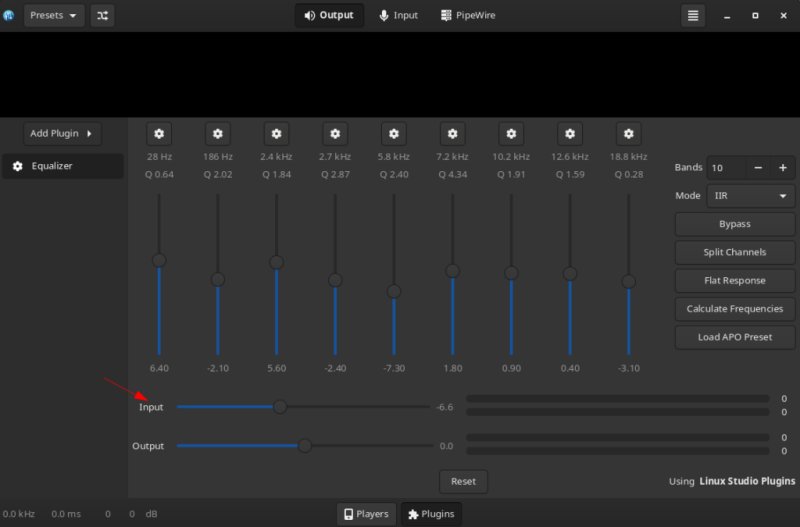Click the shuffle preset autoloading icon
800x527 pixels.
[x=103, y=15]
